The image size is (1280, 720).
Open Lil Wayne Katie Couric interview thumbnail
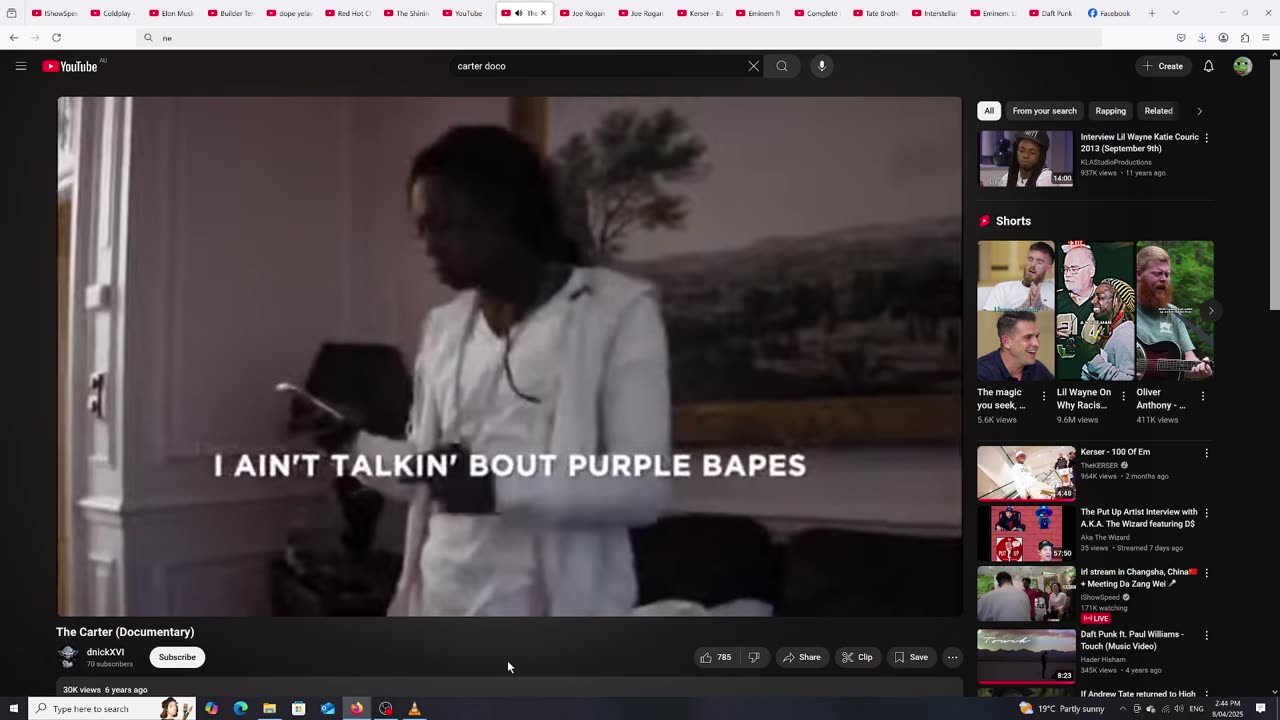[x=1026, y=158]
